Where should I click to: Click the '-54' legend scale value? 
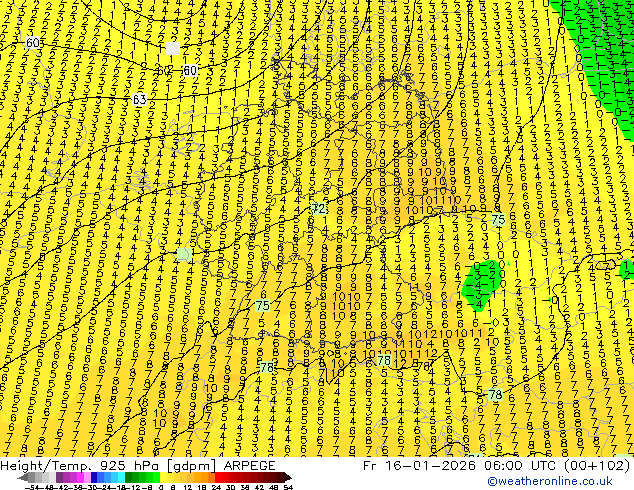[x=32, y=488]
